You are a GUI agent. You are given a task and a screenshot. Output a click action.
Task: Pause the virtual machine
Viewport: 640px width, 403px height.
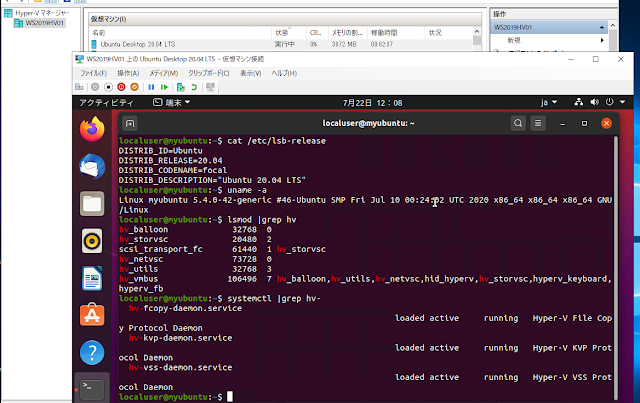pos(151,87)
